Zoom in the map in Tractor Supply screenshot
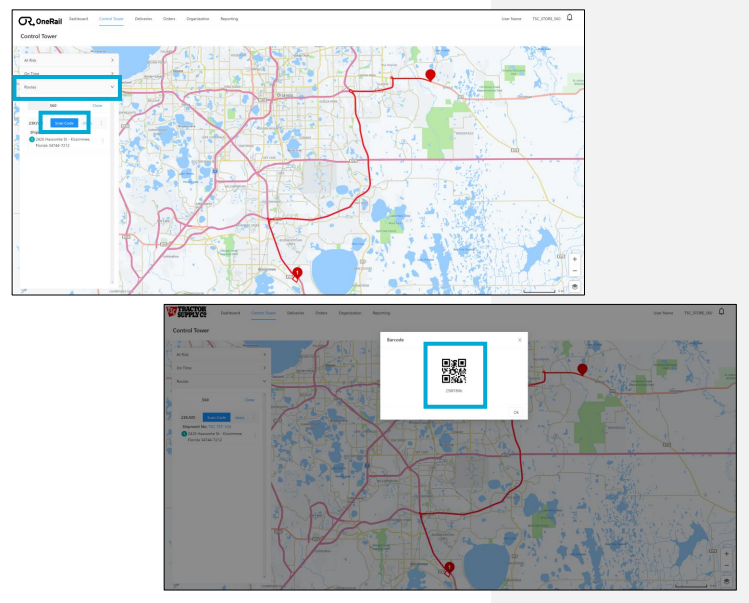The width and height of the screenshot is (749, 603). click(x=727, y=554)
